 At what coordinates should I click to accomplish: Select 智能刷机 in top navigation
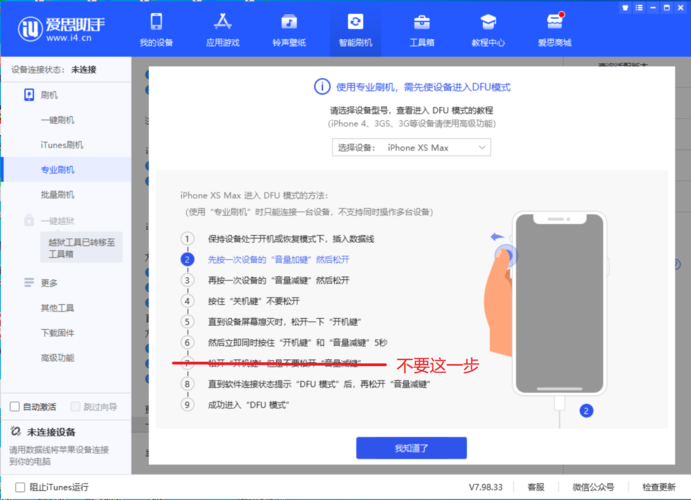(355, 30)
